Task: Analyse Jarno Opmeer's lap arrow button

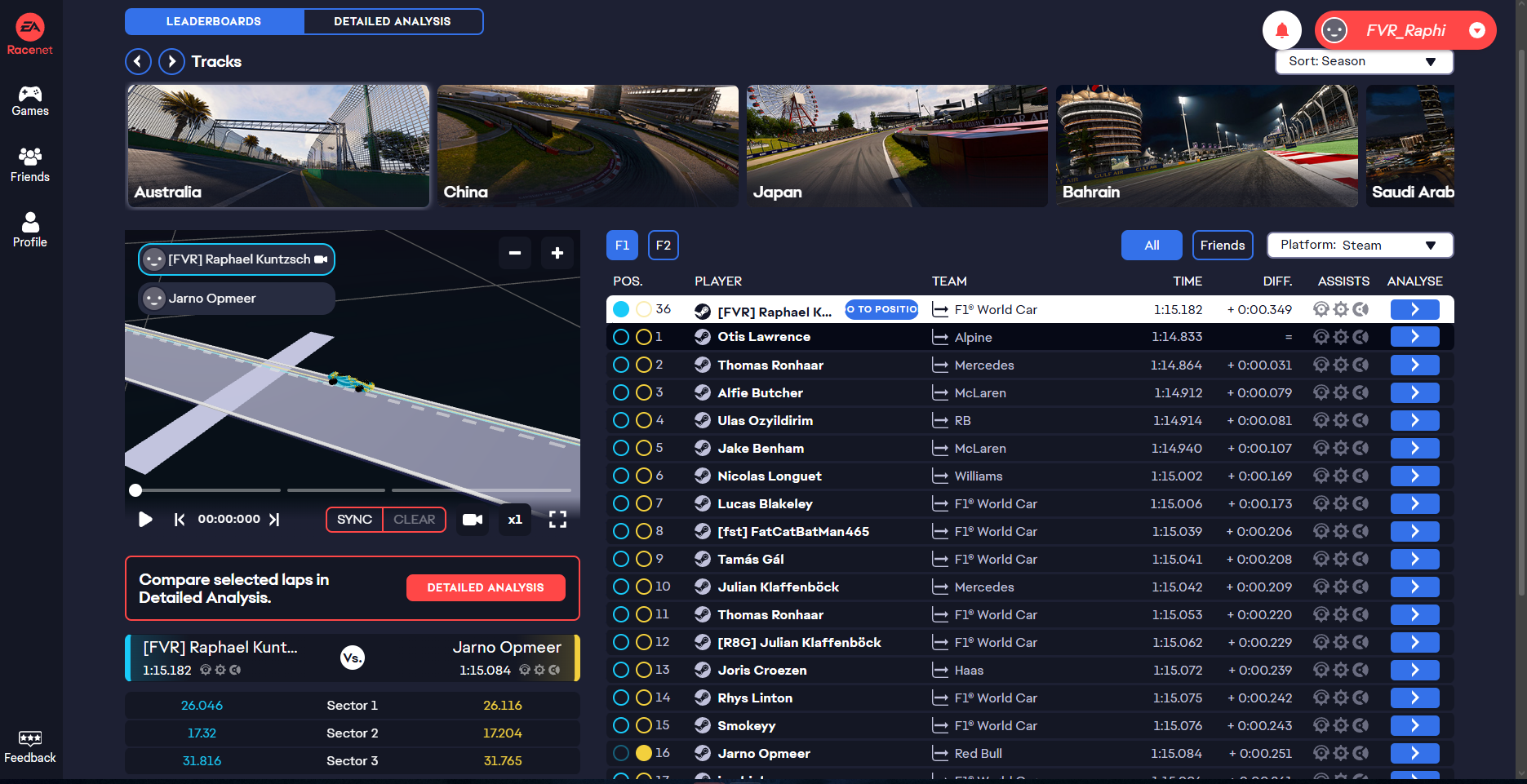Action: (1414, 753)
